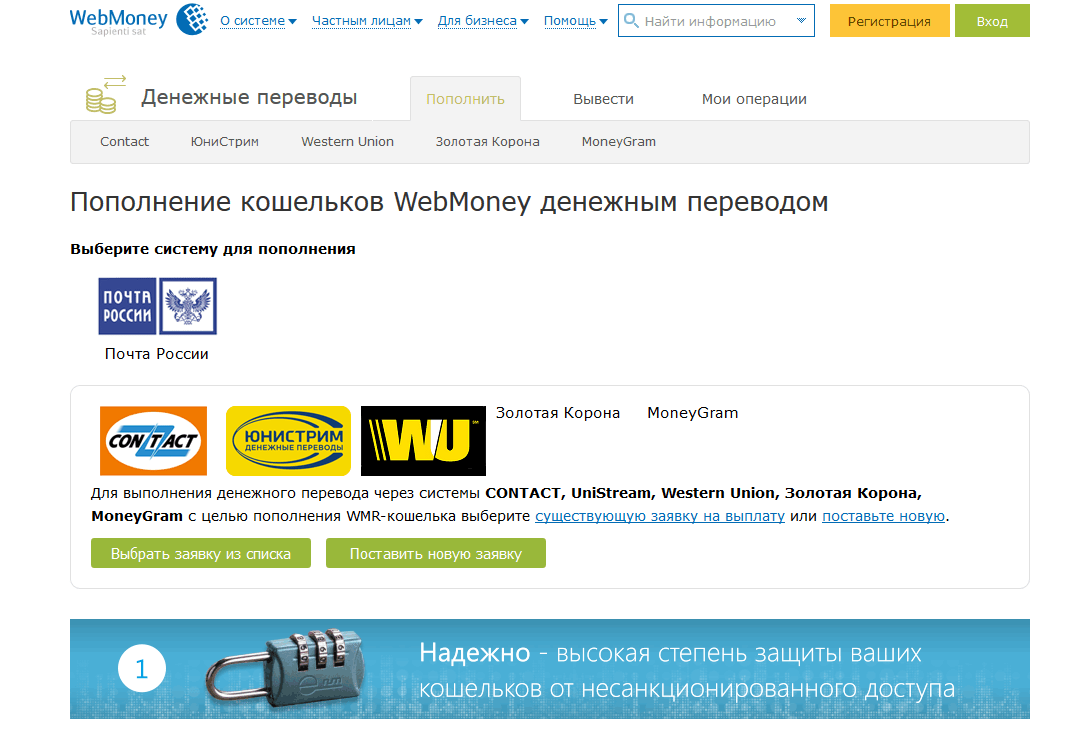Follow the 'поставьте новую' link
This screenshot has height=749, width=1081.
coord(883,516)
